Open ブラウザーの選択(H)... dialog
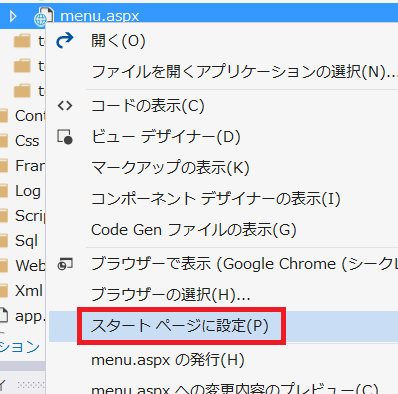 pos(171,295)
